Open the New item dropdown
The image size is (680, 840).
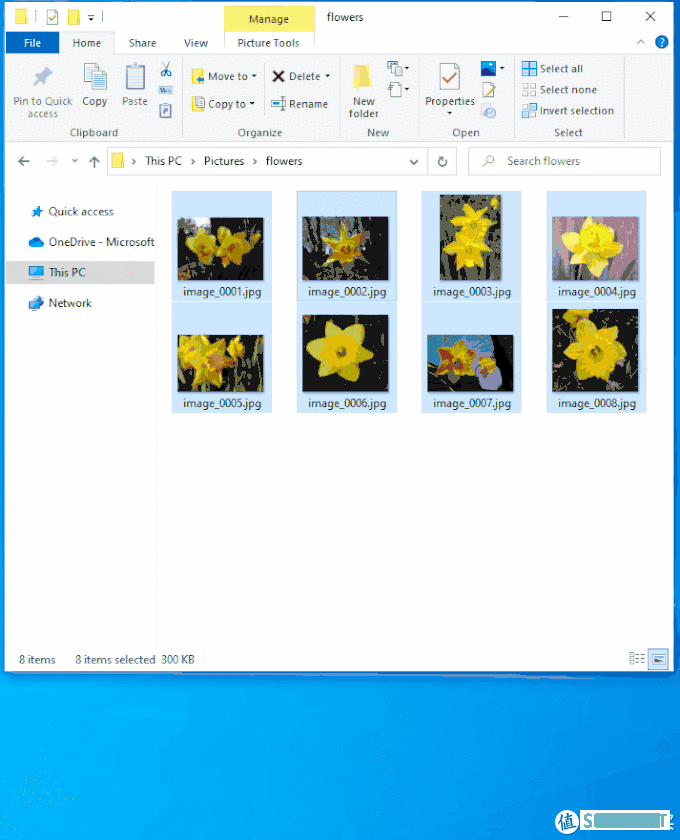[x=398, y=69]
